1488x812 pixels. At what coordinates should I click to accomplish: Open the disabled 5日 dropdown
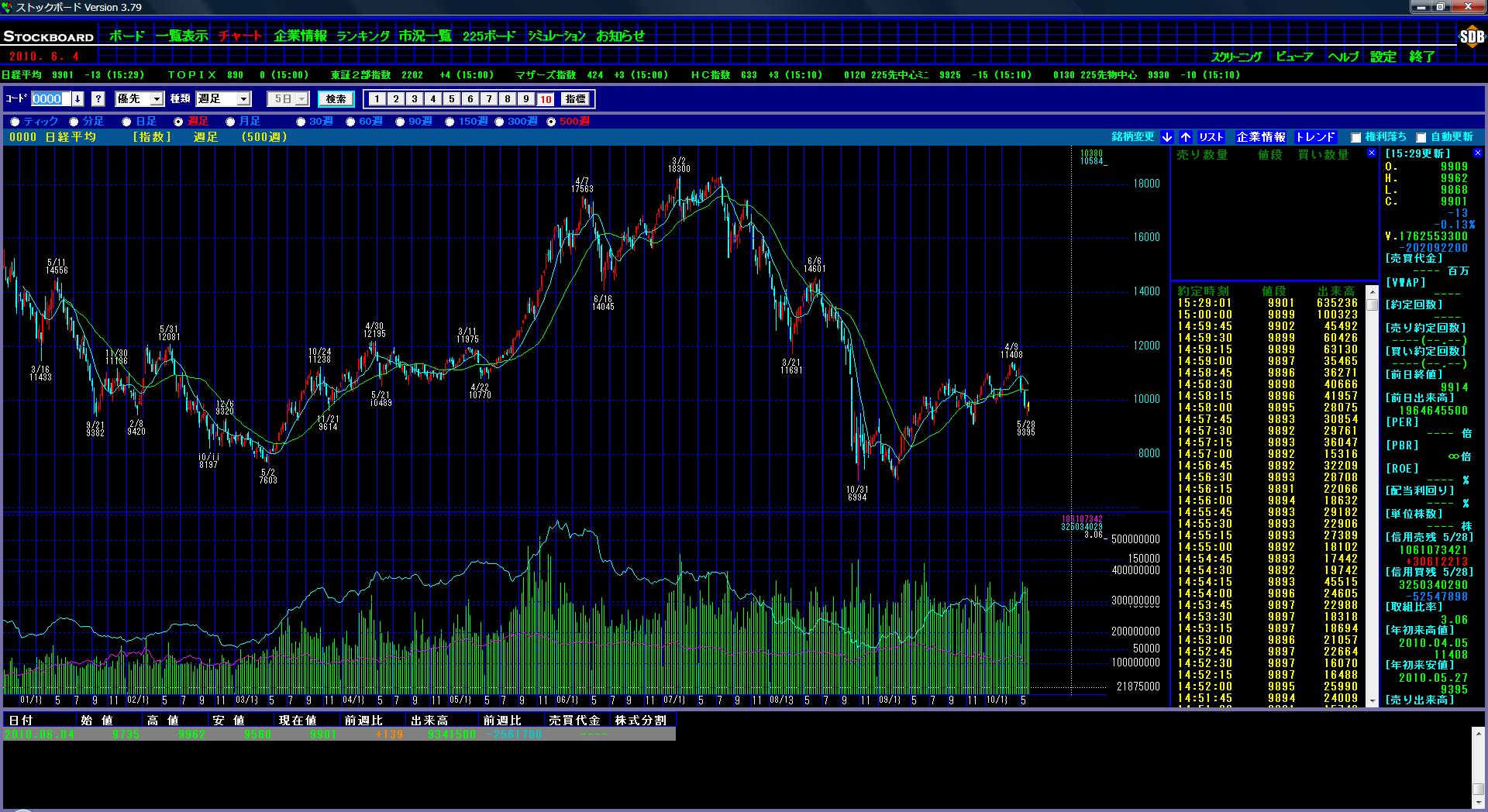301,99
